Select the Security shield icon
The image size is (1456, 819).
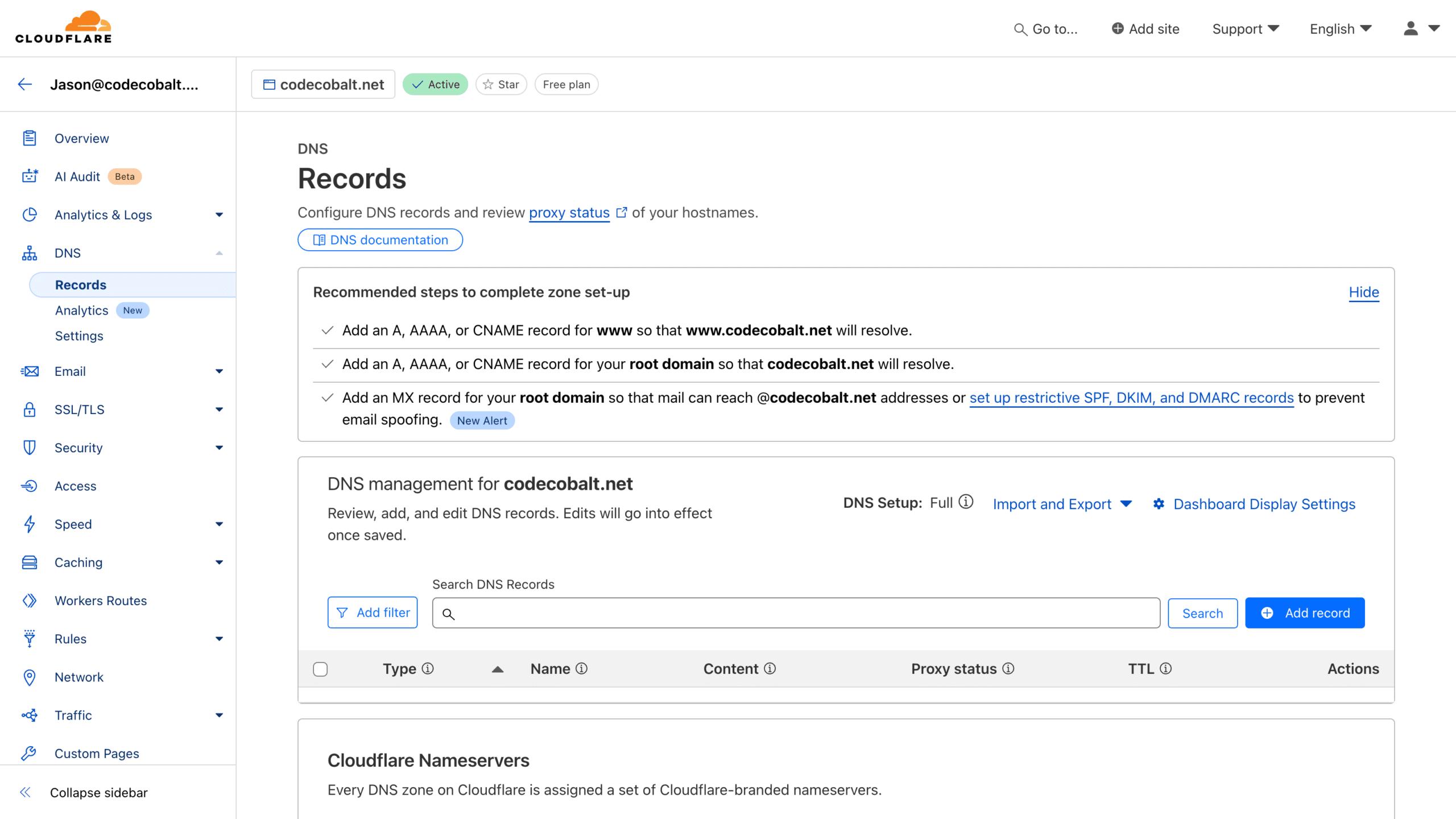pyautogui.click(x=29, y=448)
